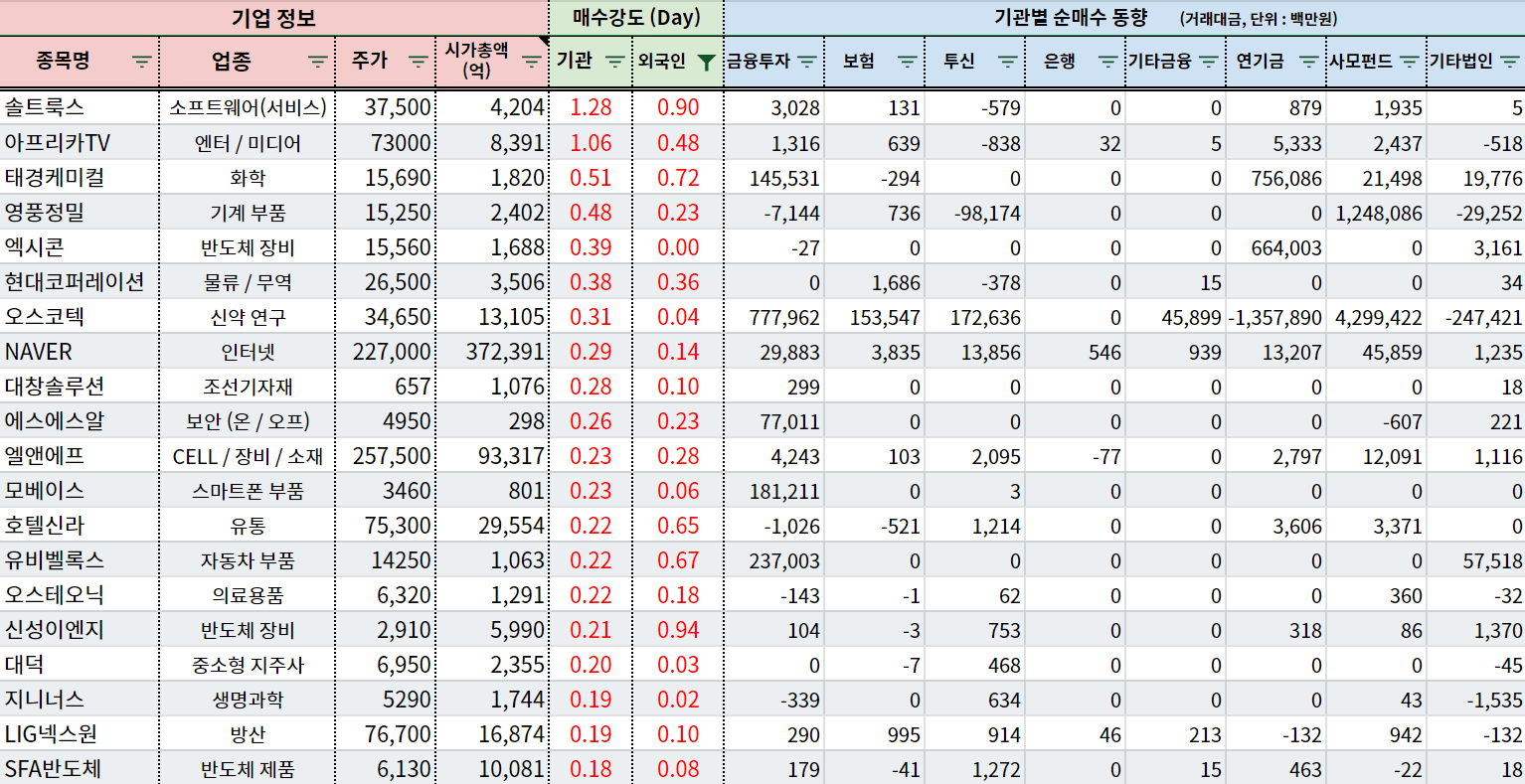This screenshot has width=1525, height=784.
Task: Select the 756,086 pension fund cell
Action: click(x=1276, y=177)
